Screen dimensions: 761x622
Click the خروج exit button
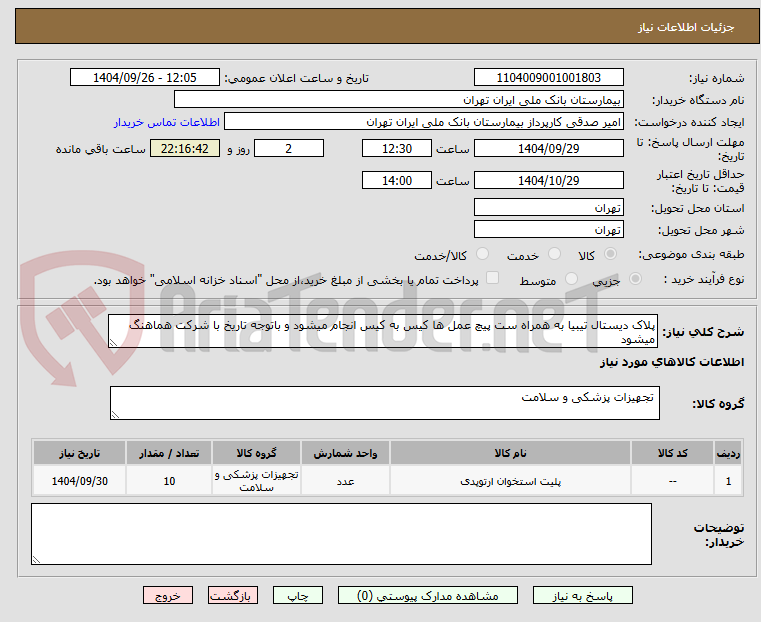168,595
